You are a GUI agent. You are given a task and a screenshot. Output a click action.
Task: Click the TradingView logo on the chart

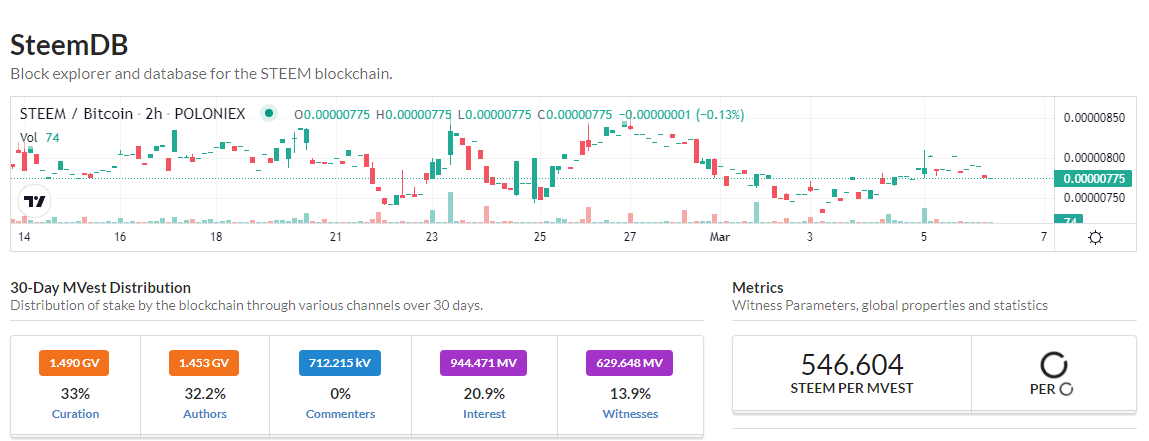[34, 201]
